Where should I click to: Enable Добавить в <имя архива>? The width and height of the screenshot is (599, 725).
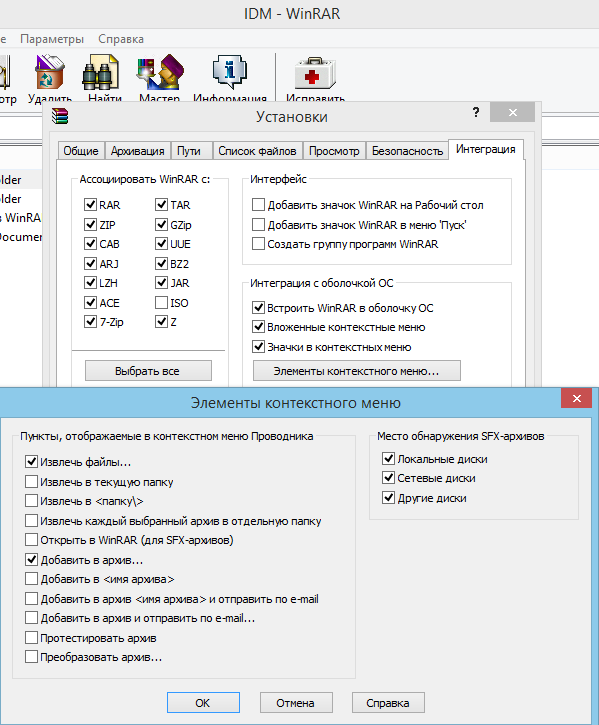pyautogui.click(x=31, y=579)
